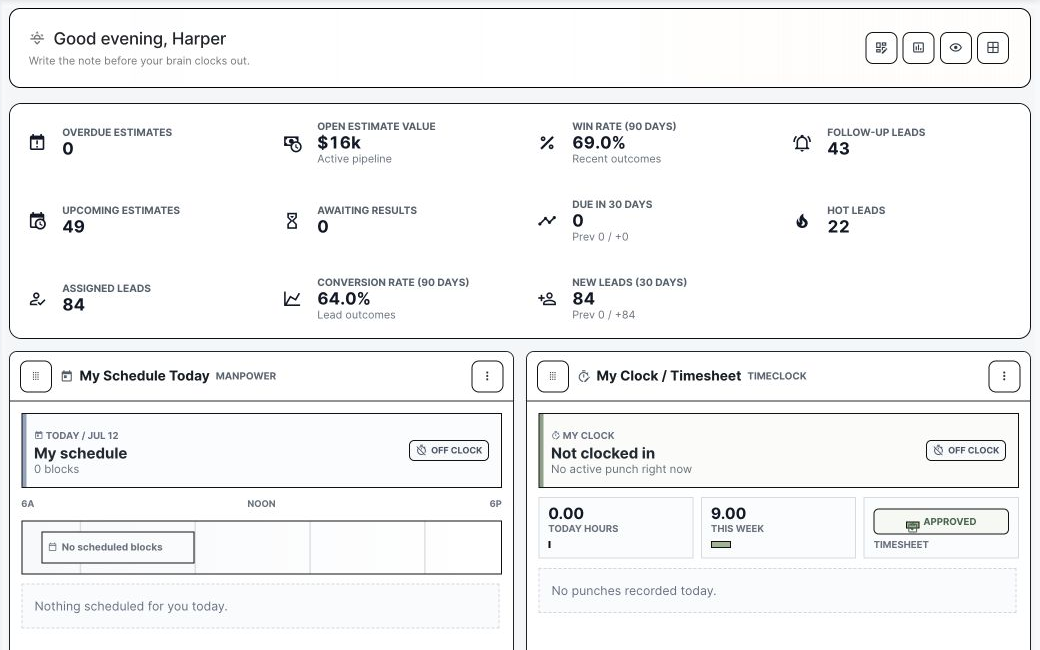Open the grid layout button in the header

click(x=992, y=48)
